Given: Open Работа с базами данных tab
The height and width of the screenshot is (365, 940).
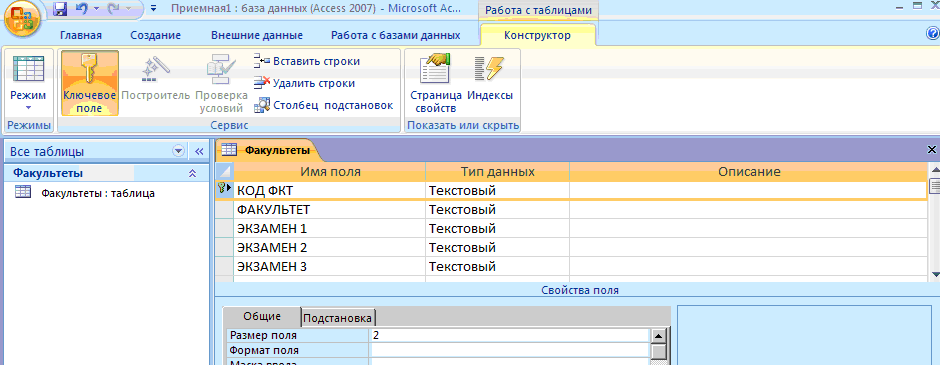Looking at the screenshot, I should (396, 35).
